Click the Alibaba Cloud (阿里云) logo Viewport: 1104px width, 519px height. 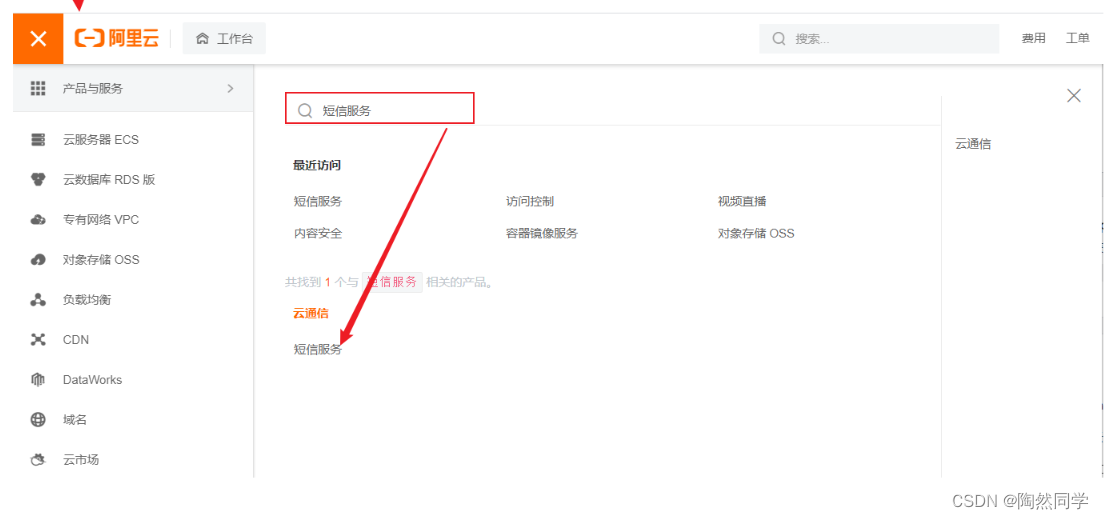(117, 38)
